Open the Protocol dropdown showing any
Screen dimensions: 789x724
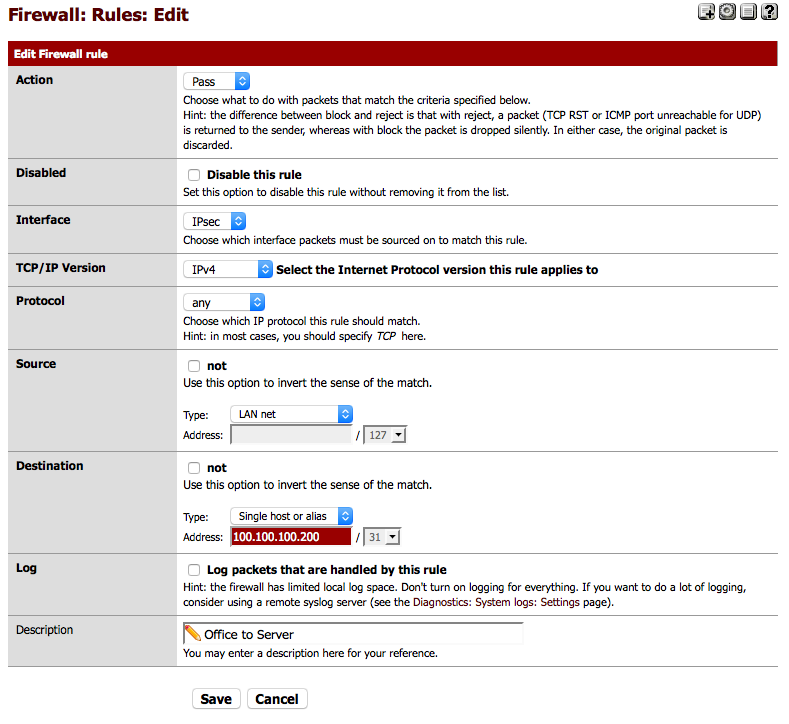(x=224, y=302)
